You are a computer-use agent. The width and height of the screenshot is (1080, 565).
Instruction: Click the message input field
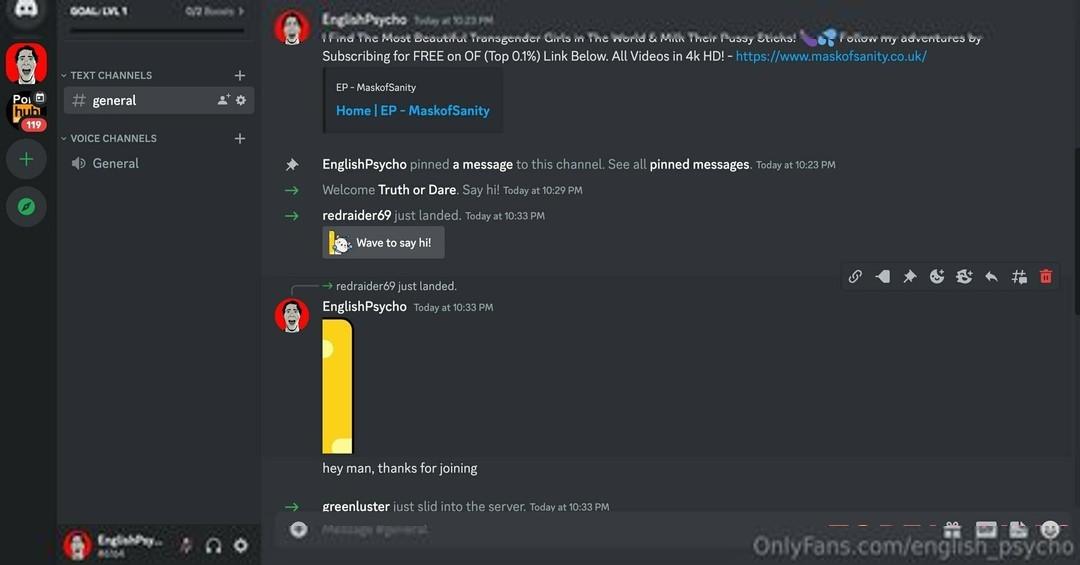tap(551, 529)
